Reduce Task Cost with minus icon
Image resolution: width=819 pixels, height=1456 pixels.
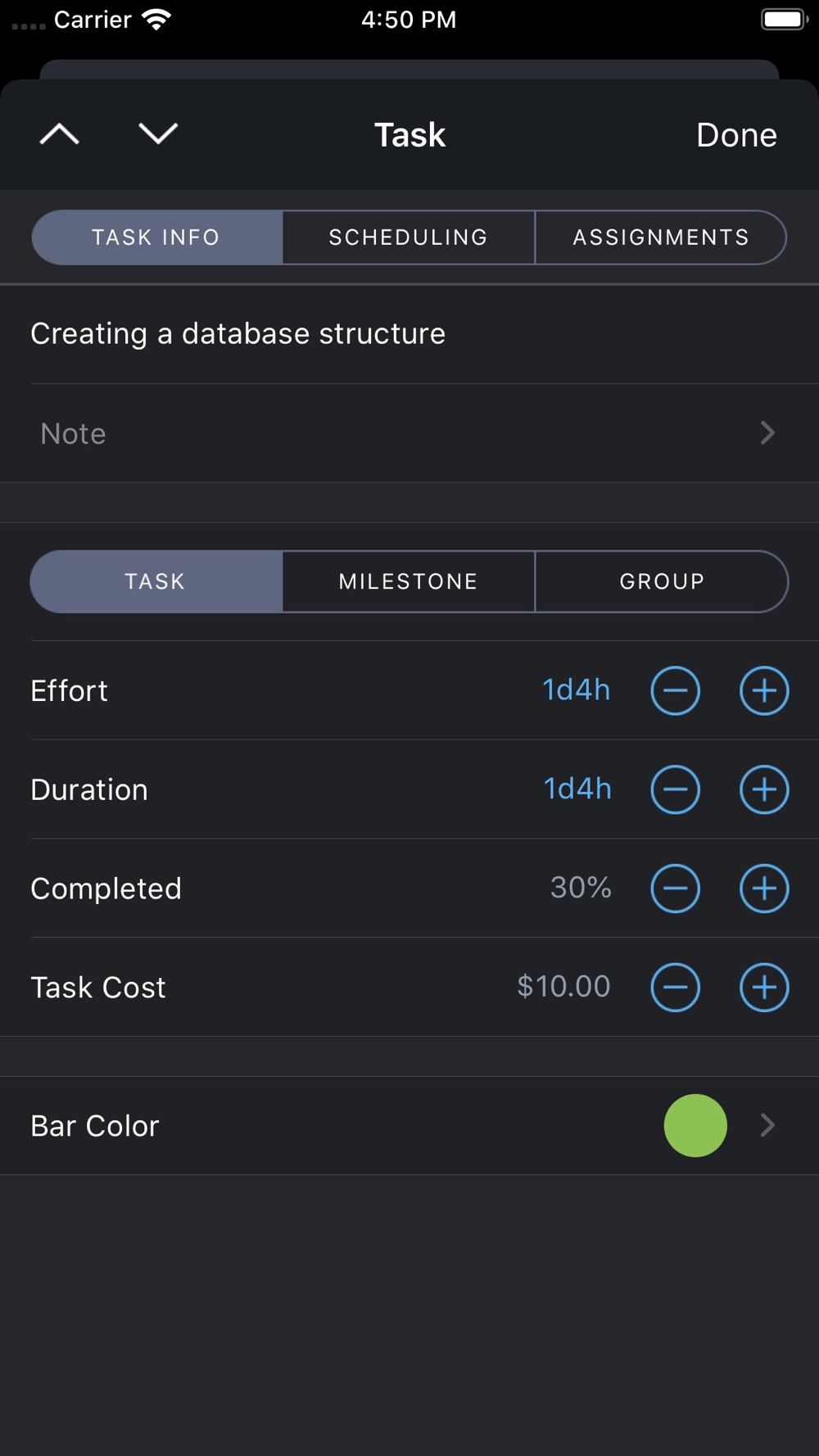click(676, 987)
